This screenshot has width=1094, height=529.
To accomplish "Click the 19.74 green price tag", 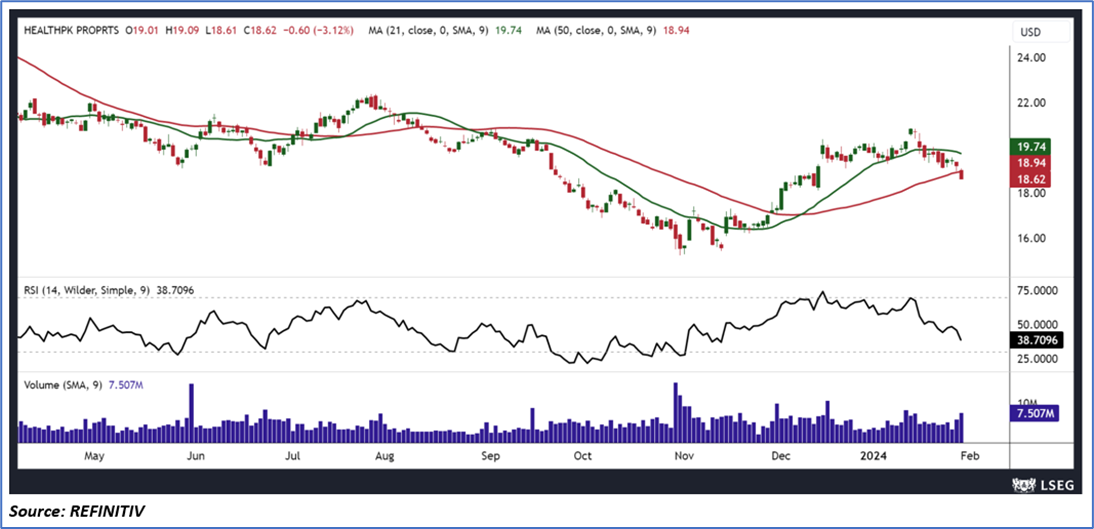I will (1030, 147).
